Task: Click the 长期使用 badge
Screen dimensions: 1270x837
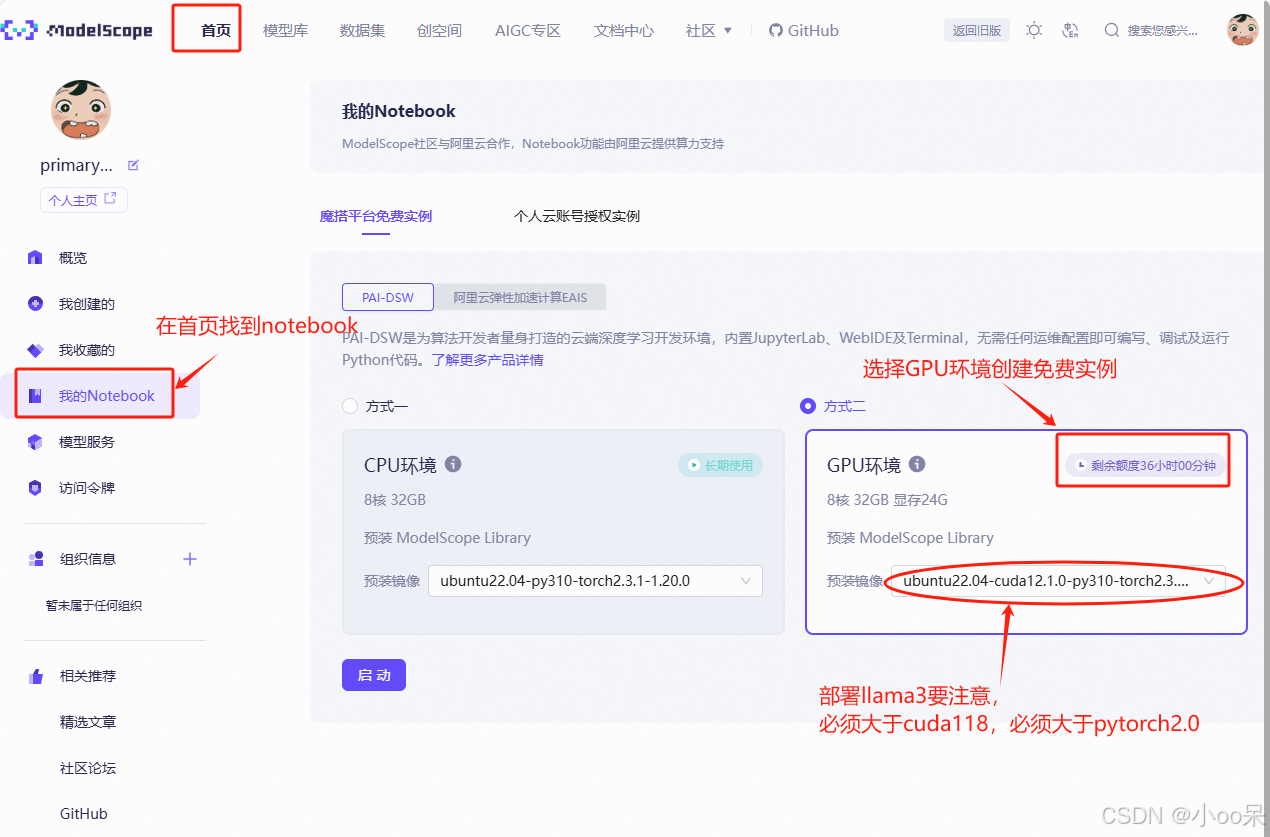Action: [x=721, y=465]
